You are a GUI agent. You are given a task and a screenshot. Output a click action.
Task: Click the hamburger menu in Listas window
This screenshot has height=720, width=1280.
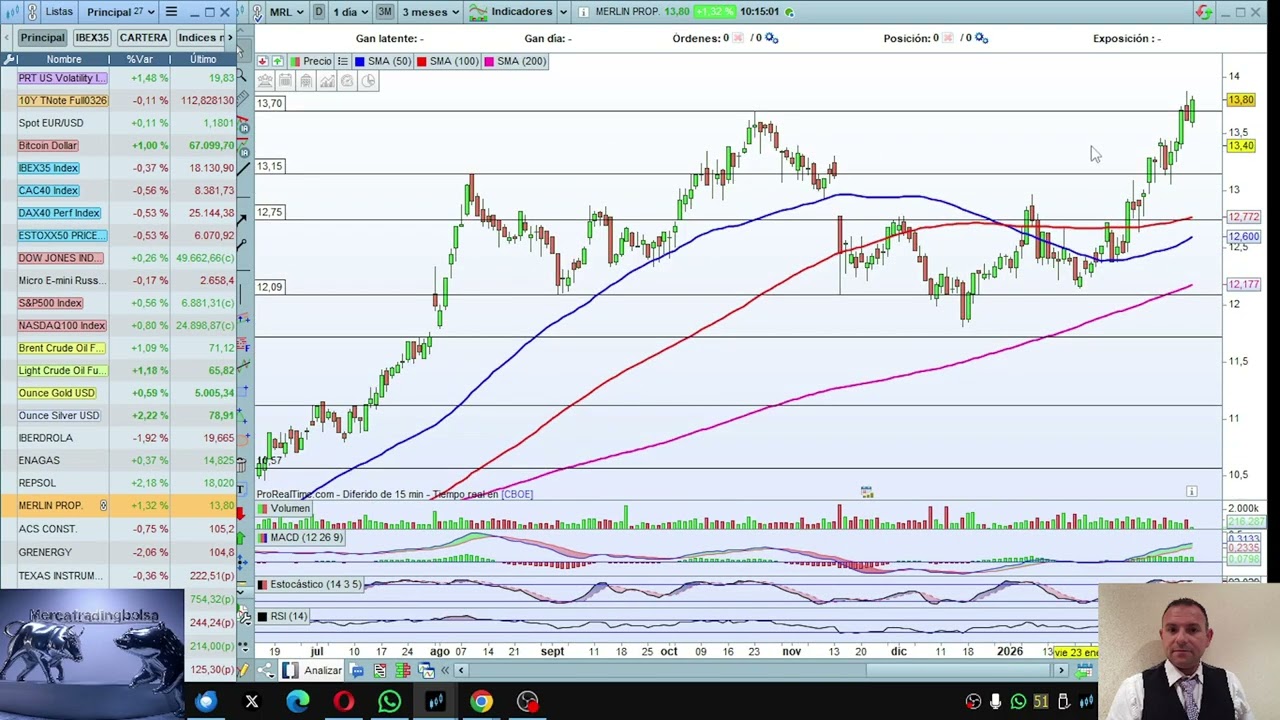click(x=171, y=12)
